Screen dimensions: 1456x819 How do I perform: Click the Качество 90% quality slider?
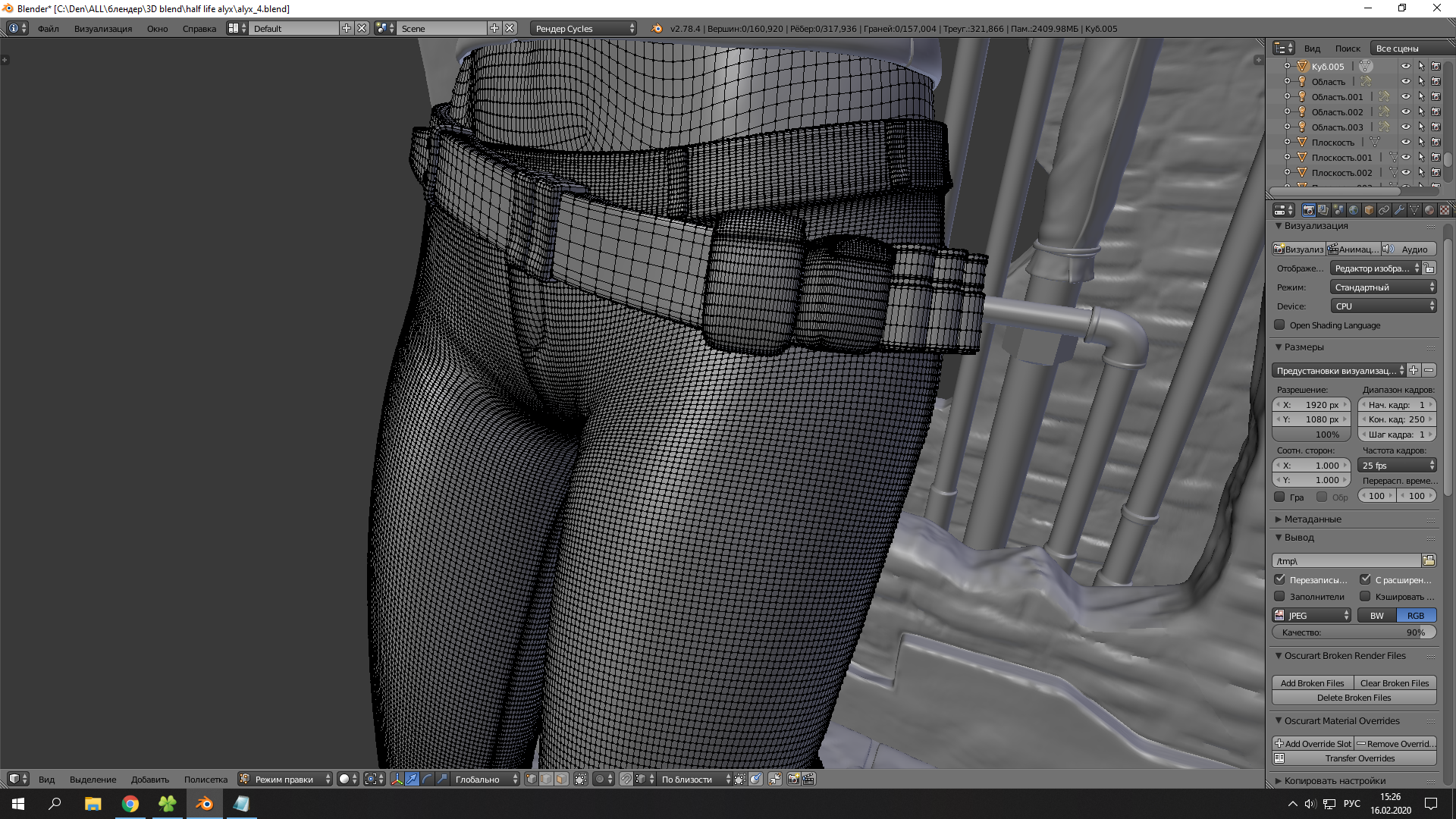[x=1354, y=632]
